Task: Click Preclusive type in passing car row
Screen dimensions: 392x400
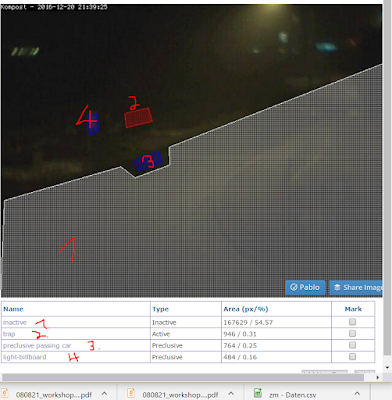Action: pos(167,346)
